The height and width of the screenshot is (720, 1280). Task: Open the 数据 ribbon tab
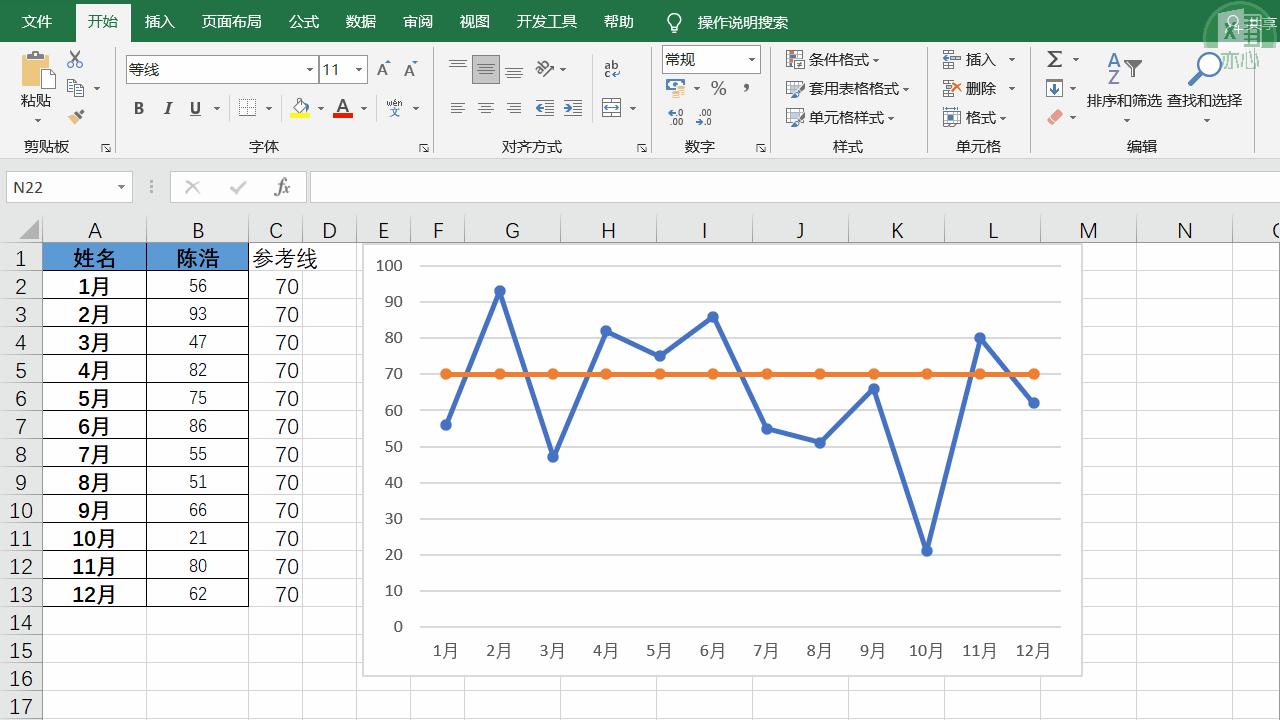click(360, 21)
